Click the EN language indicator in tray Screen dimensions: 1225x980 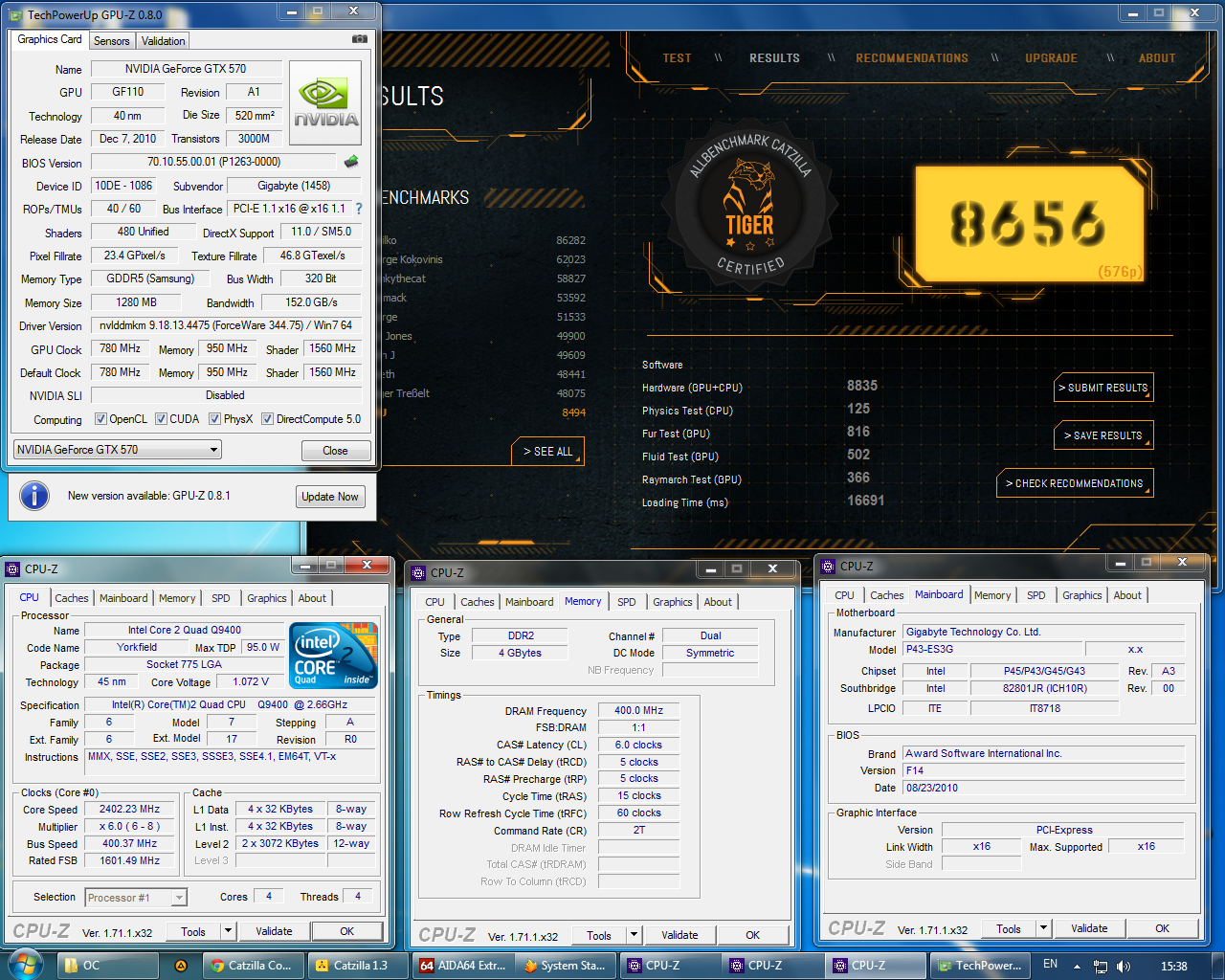tap(1050, 965)
